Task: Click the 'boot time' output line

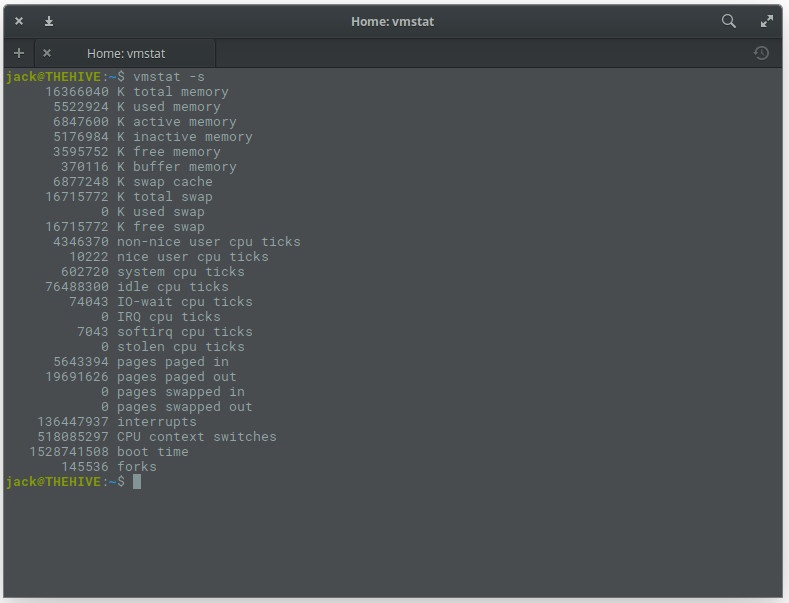Action: 152,452
